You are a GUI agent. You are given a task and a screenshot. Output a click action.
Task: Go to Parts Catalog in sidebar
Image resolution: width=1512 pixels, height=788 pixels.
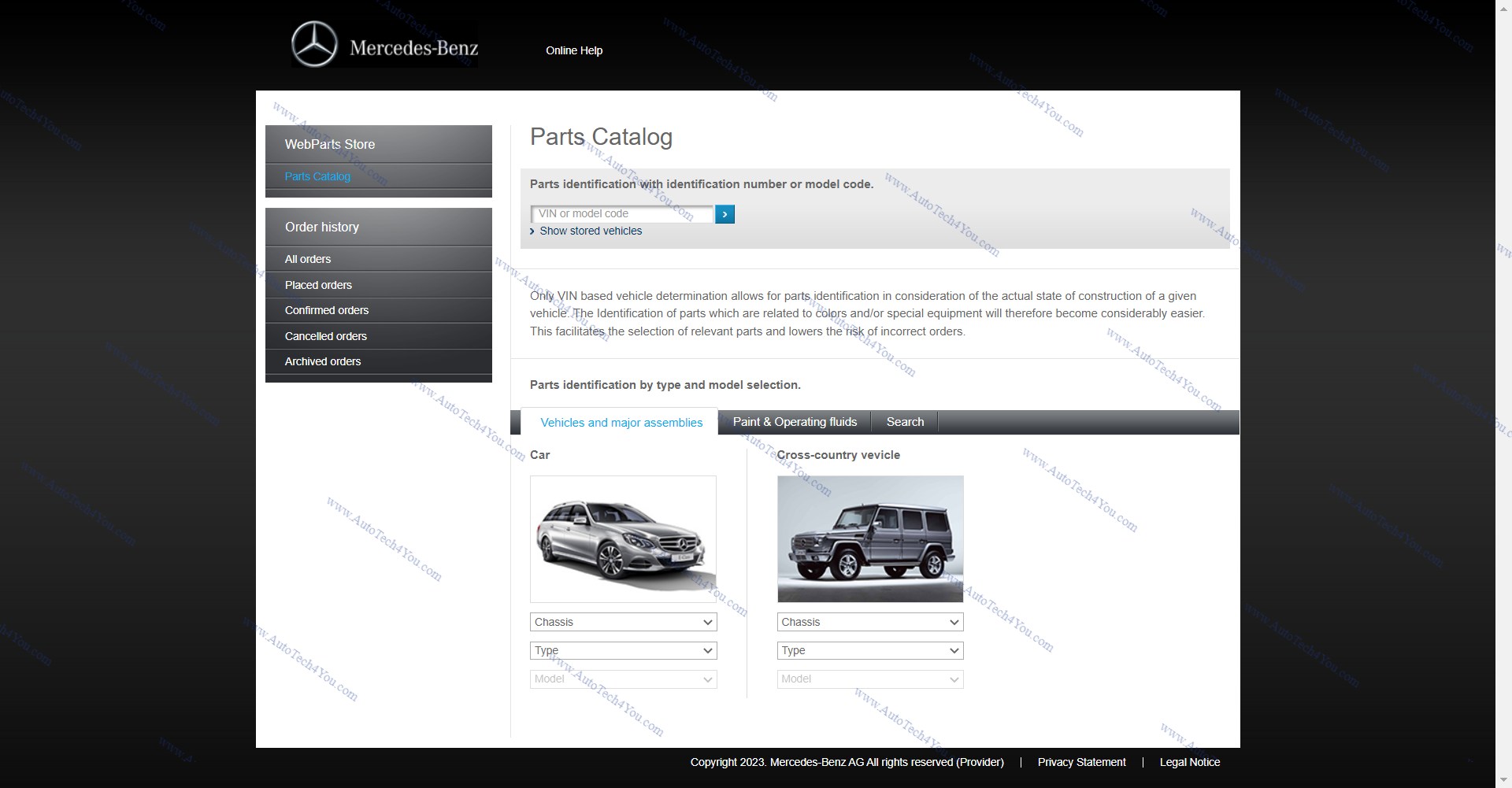(317, 176)
